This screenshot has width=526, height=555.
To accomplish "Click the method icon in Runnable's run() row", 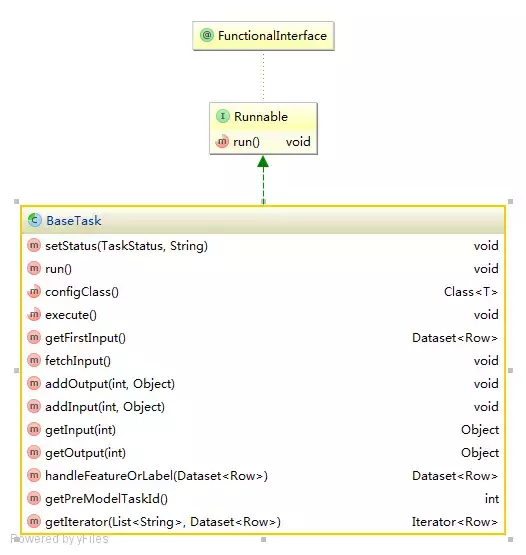I will coord(222,142).
